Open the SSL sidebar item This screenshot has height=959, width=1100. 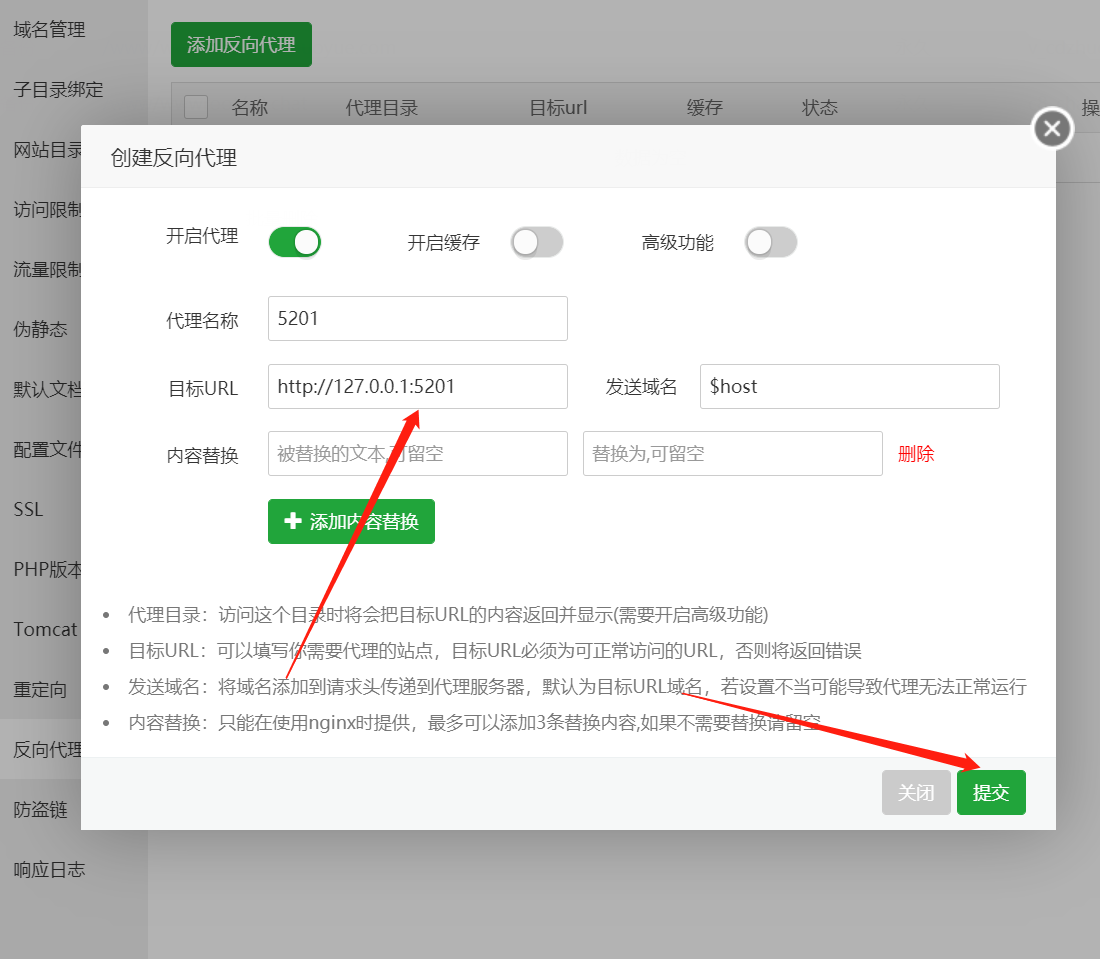(x=29, y=509)
